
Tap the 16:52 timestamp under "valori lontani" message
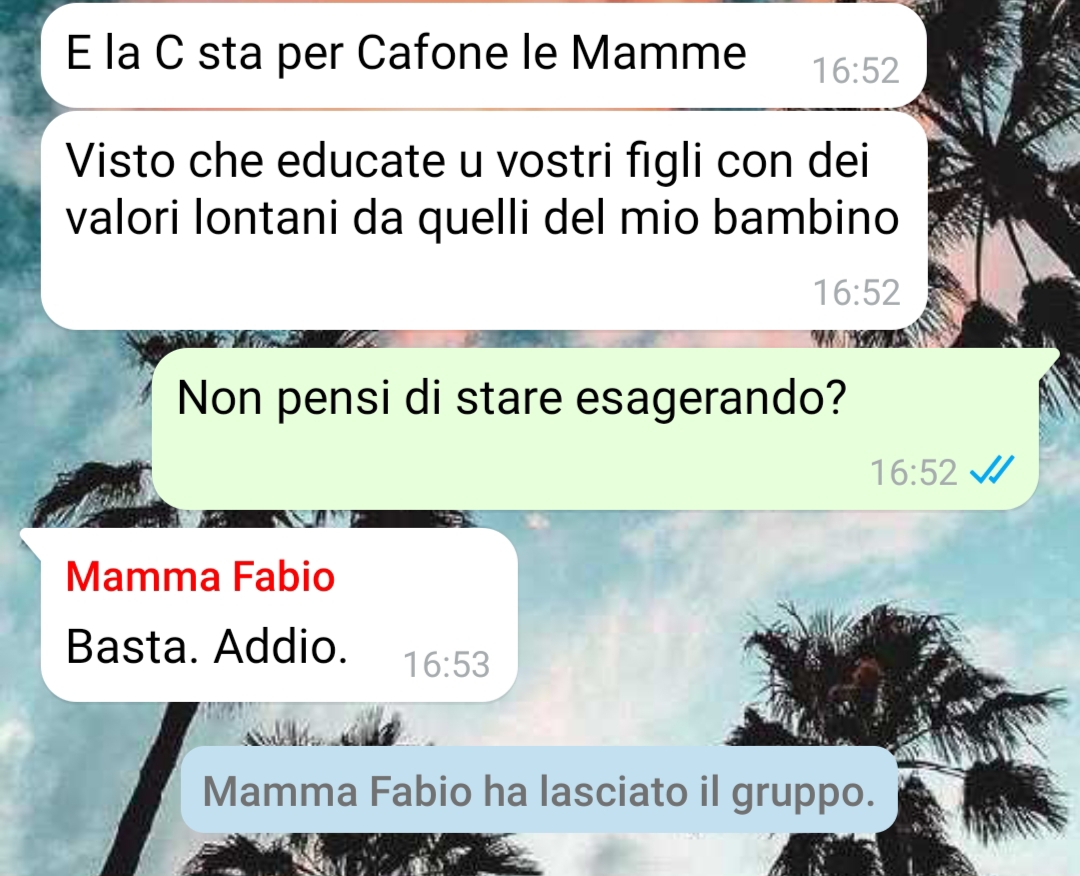click(856, 292)
